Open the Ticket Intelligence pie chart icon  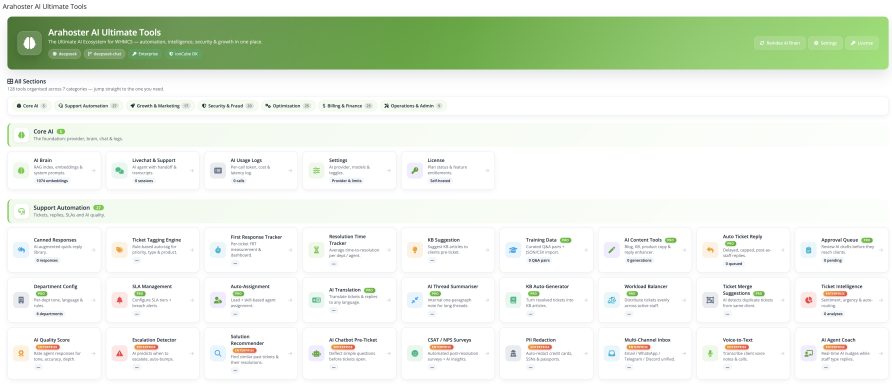point(809,300)
